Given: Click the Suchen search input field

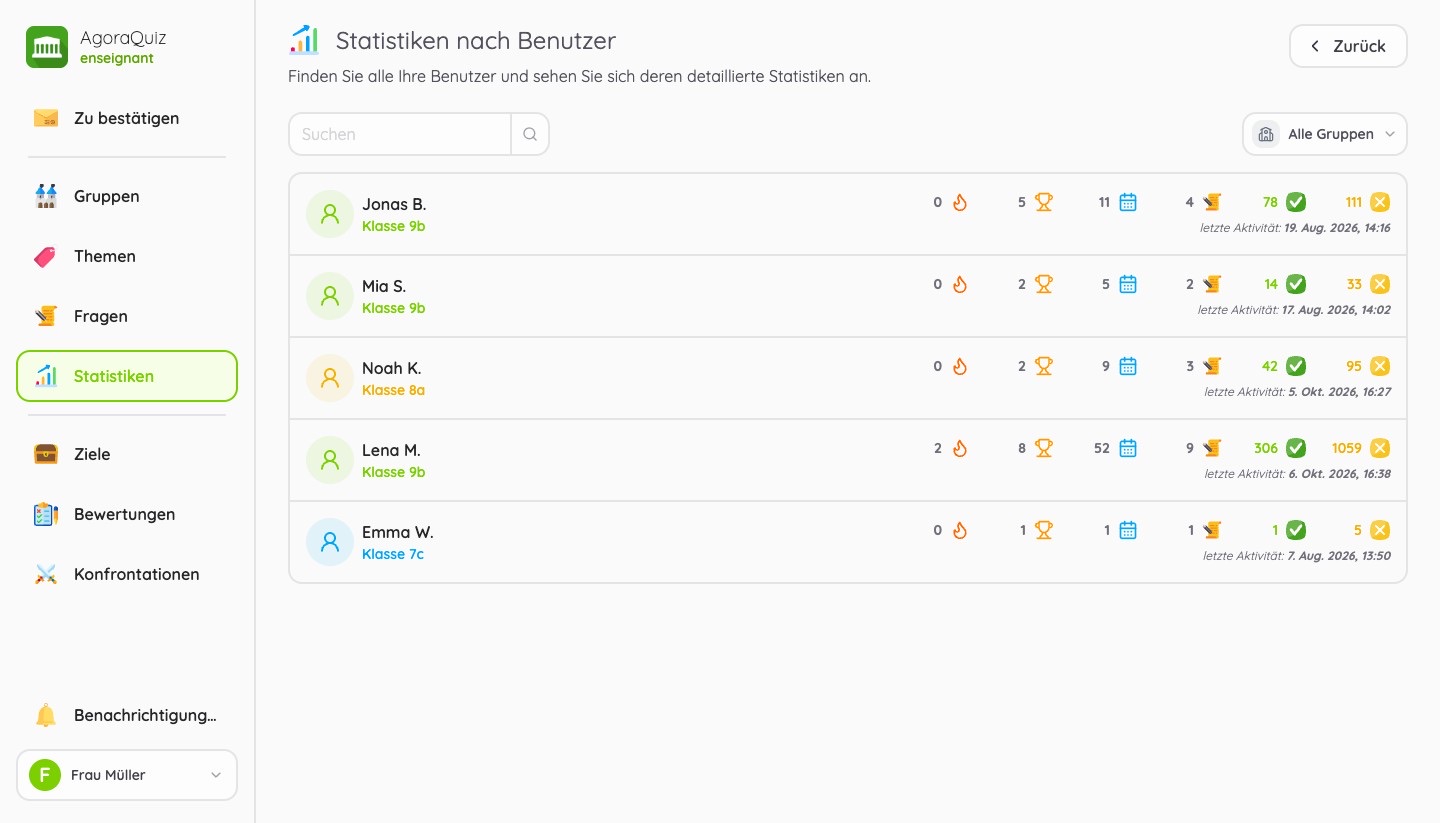Looking at the screenshot, I should point(400,134).
